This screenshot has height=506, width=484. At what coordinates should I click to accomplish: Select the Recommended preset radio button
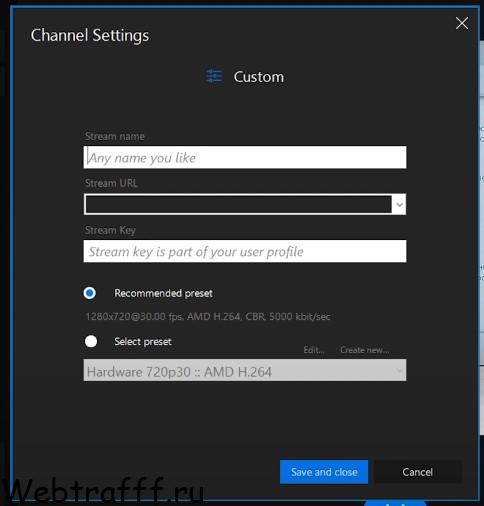(90, 293)
